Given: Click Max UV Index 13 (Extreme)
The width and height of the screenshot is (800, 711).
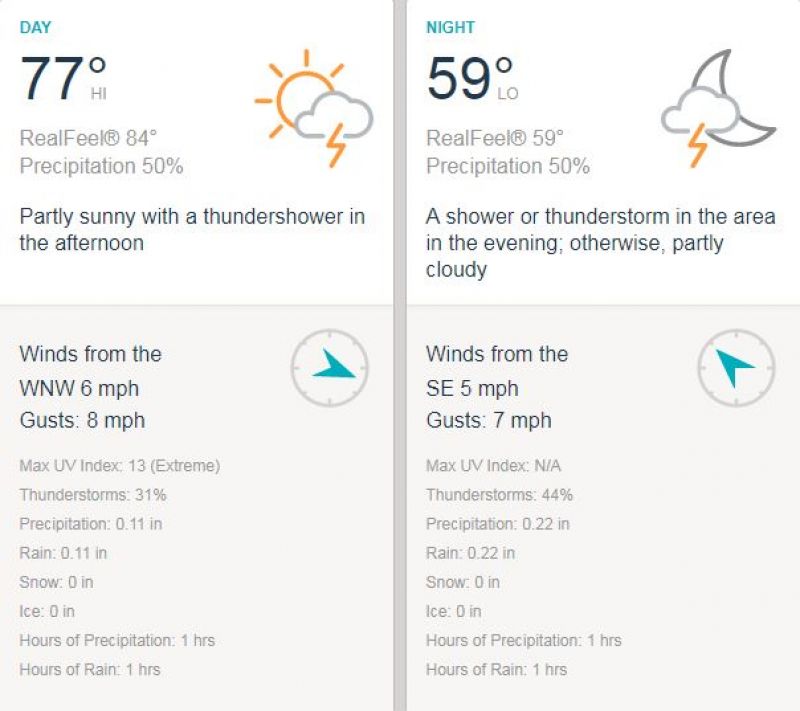Looking at the screenshot, I should (120, 466).
